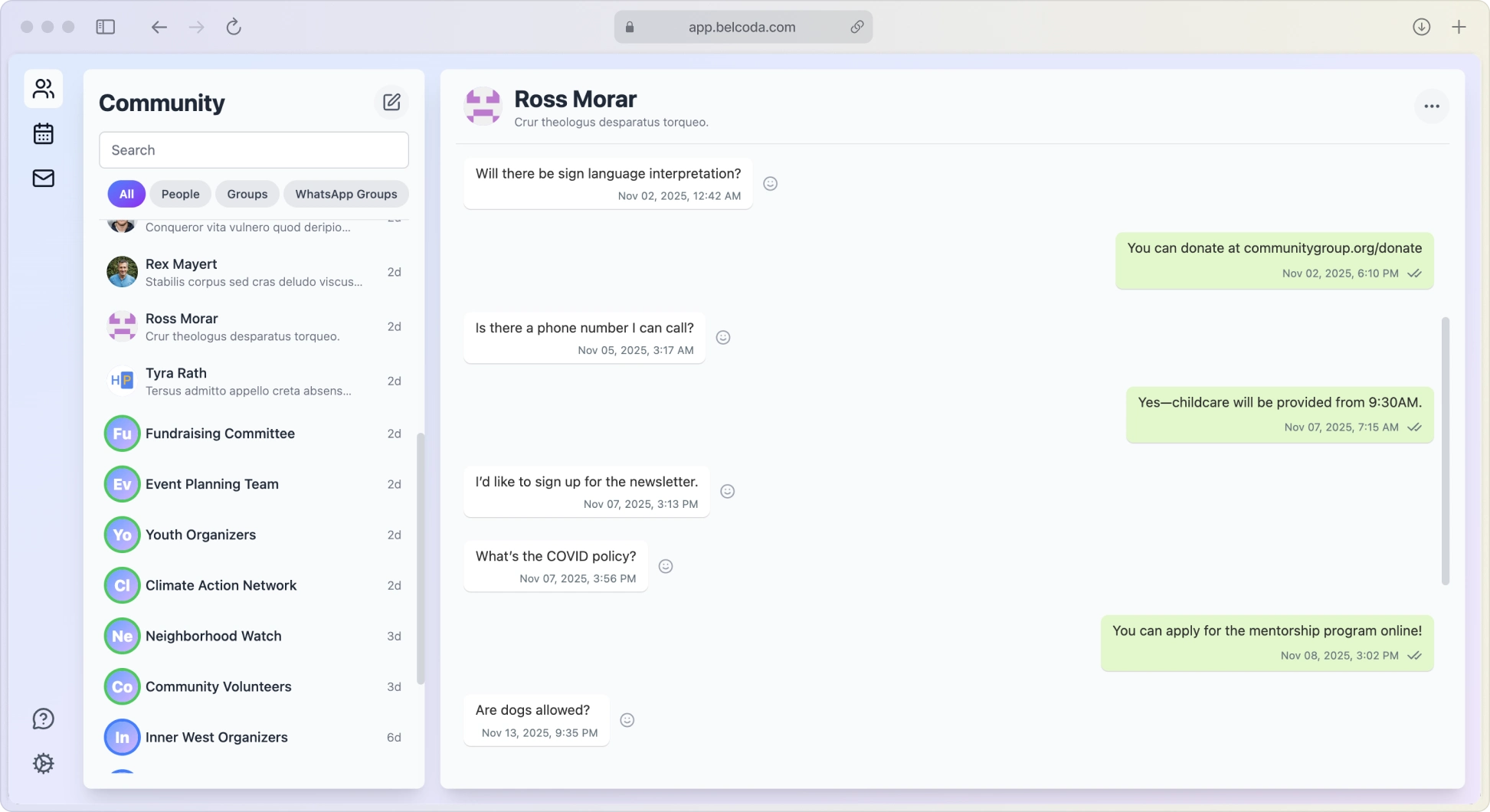Viewport: 1490px width, 812px height.
Task: Click the Community search field
Action: (x=254, y=150)
